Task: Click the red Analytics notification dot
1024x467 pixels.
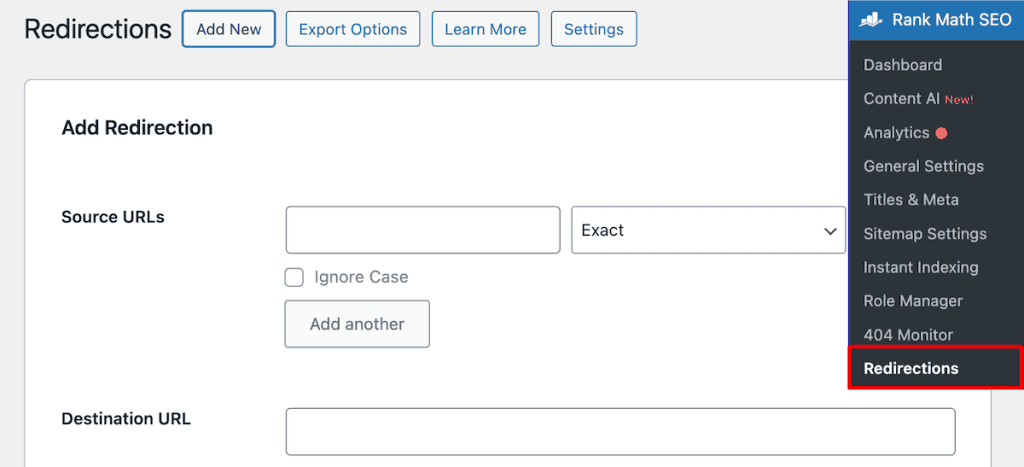Action: [x=941, y=133]
